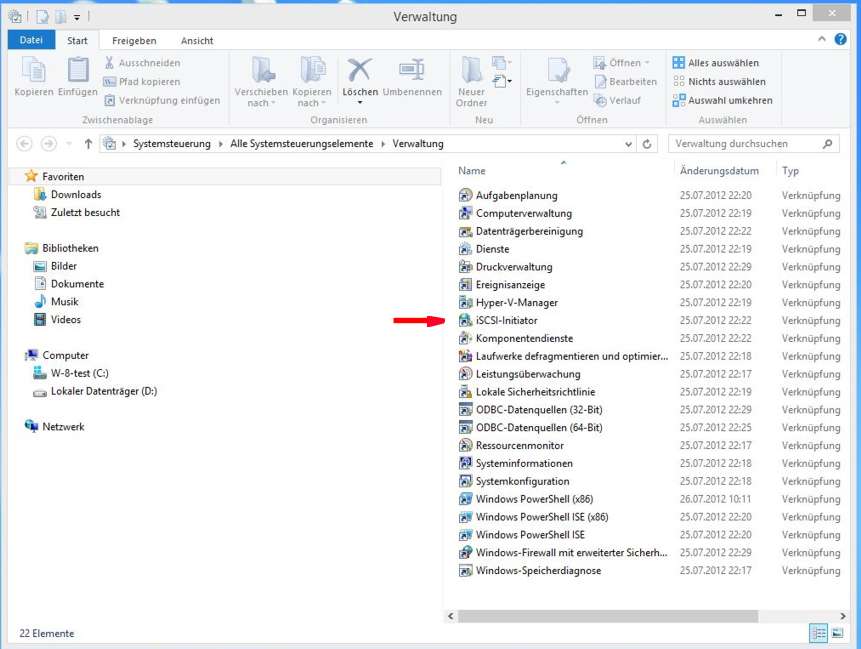Screen dimensions: 861x649
Task: Open the help question mark icon
Action: [x=840, y=39]
